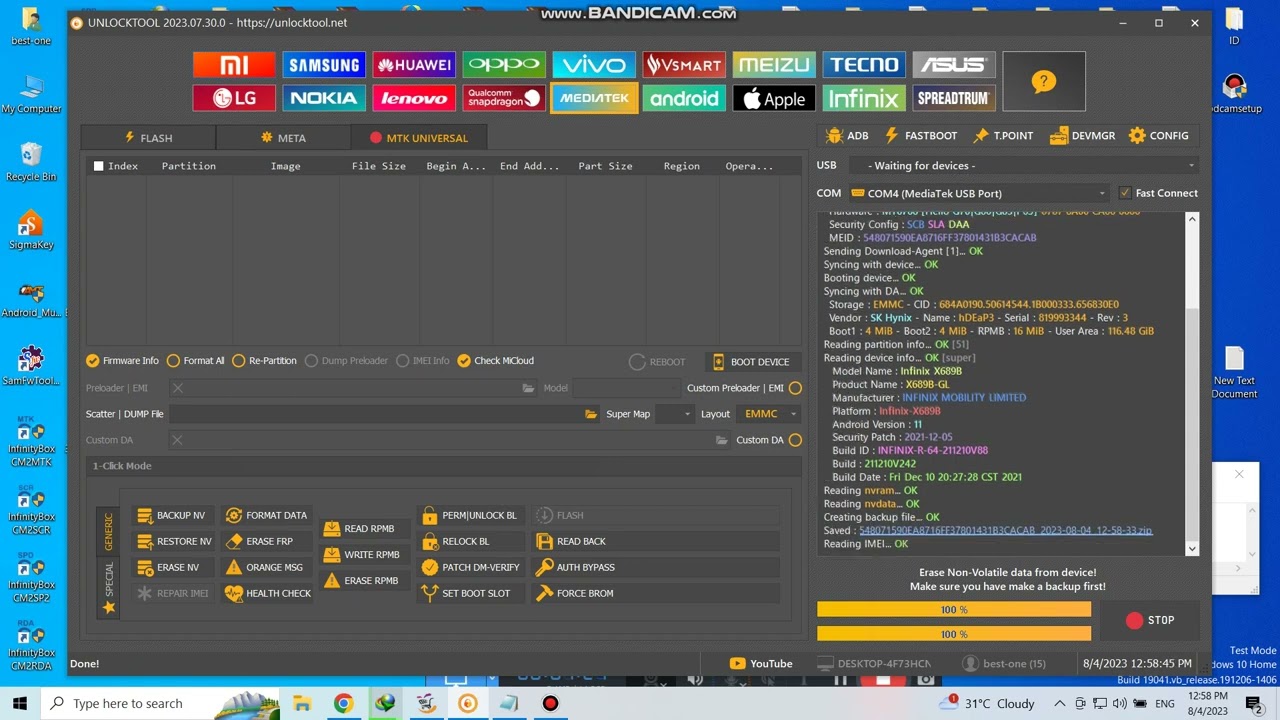This screenshot has height=720, width=1280.
Task: Clear the Custom DA field X icon
Action: [x=177, y=440]
